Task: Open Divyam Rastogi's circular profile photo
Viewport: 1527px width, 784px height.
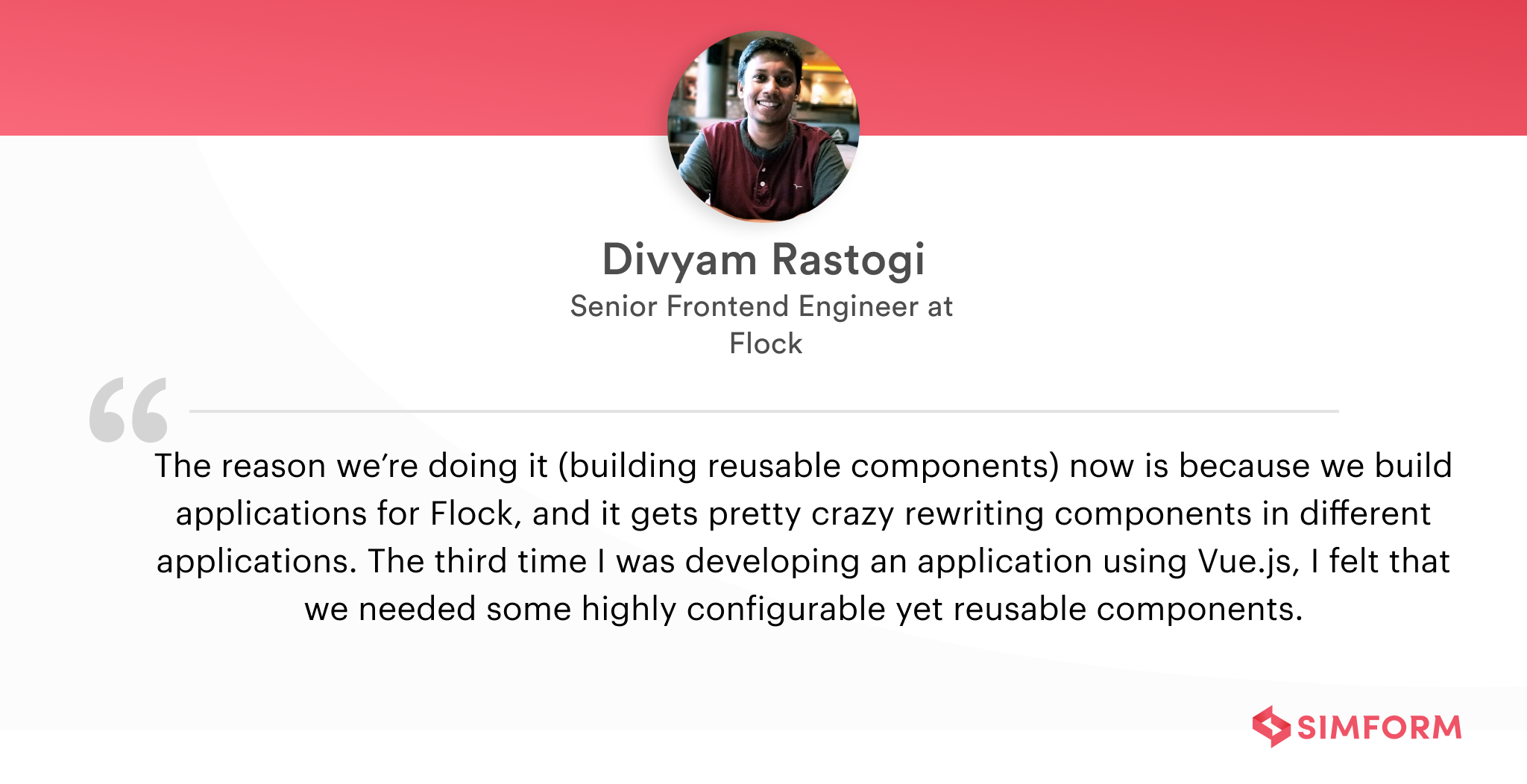Action: tap(763, 127)
